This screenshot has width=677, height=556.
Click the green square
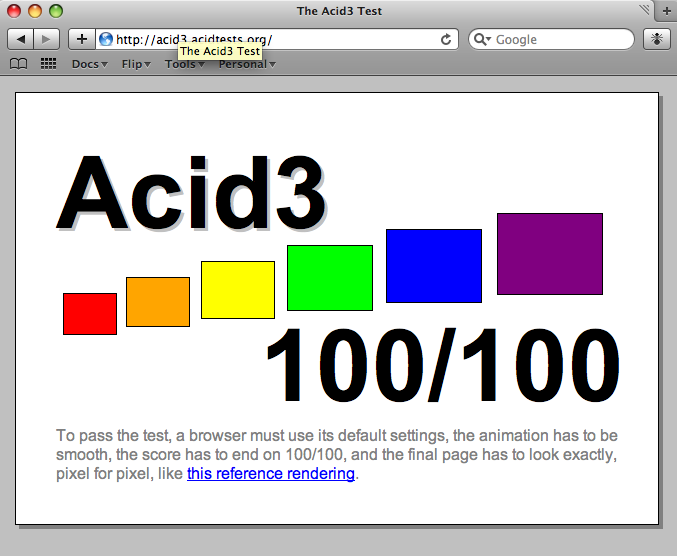(329, 277)
